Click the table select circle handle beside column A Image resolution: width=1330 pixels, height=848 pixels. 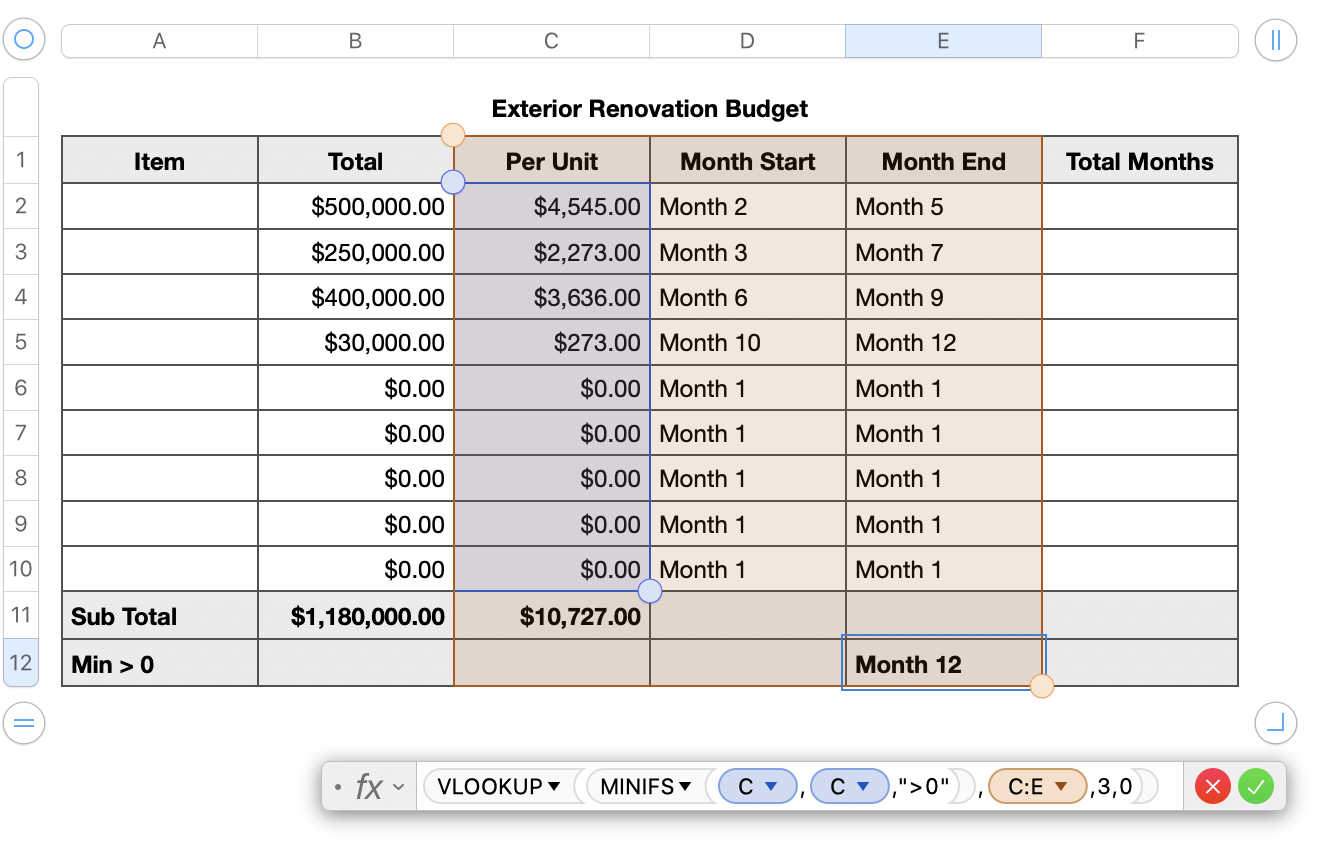tap(25, 41)
